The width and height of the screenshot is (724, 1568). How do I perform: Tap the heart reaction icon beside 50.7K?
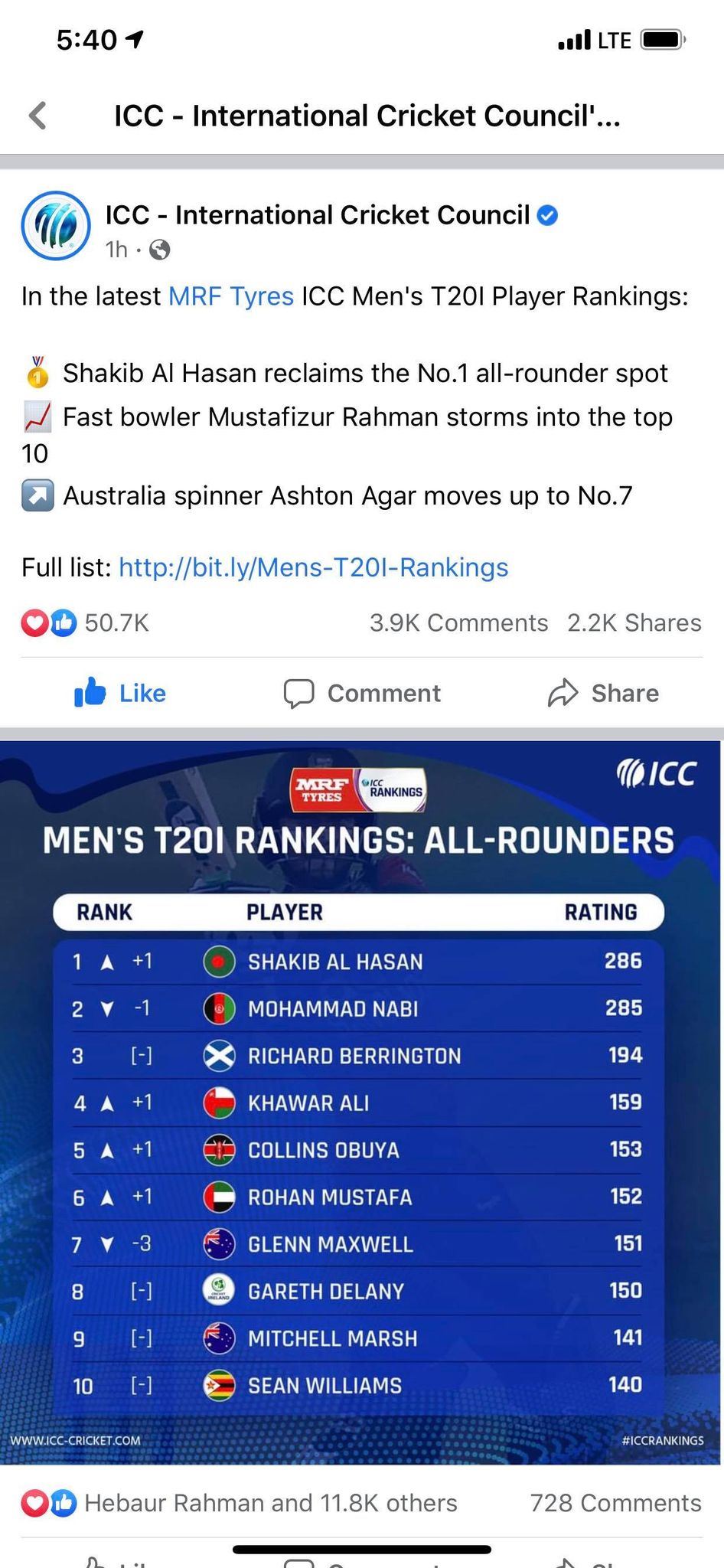(x=34, y=623)
